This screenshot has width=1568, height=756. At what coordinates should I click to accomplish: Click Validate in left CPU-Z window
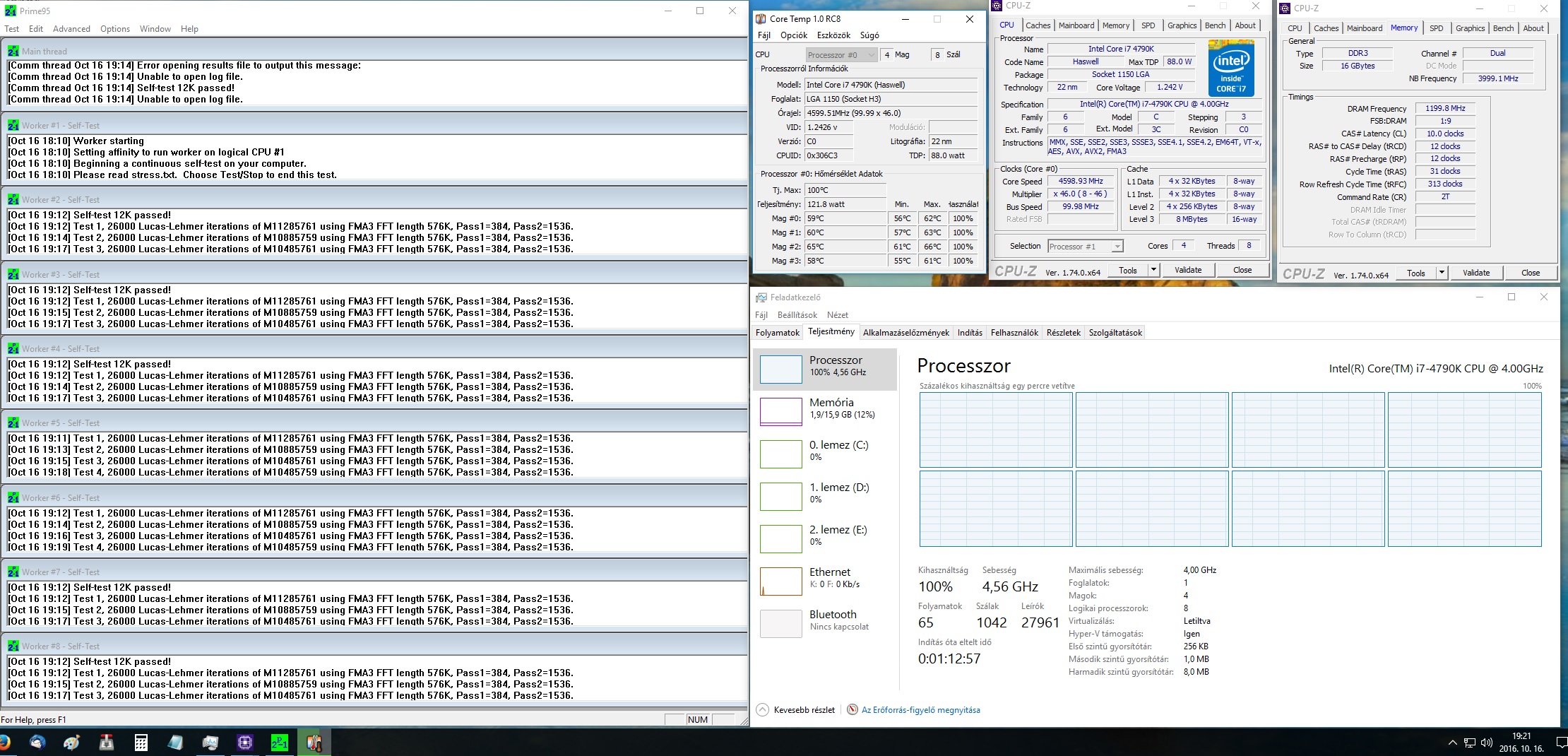point(1188,270)
